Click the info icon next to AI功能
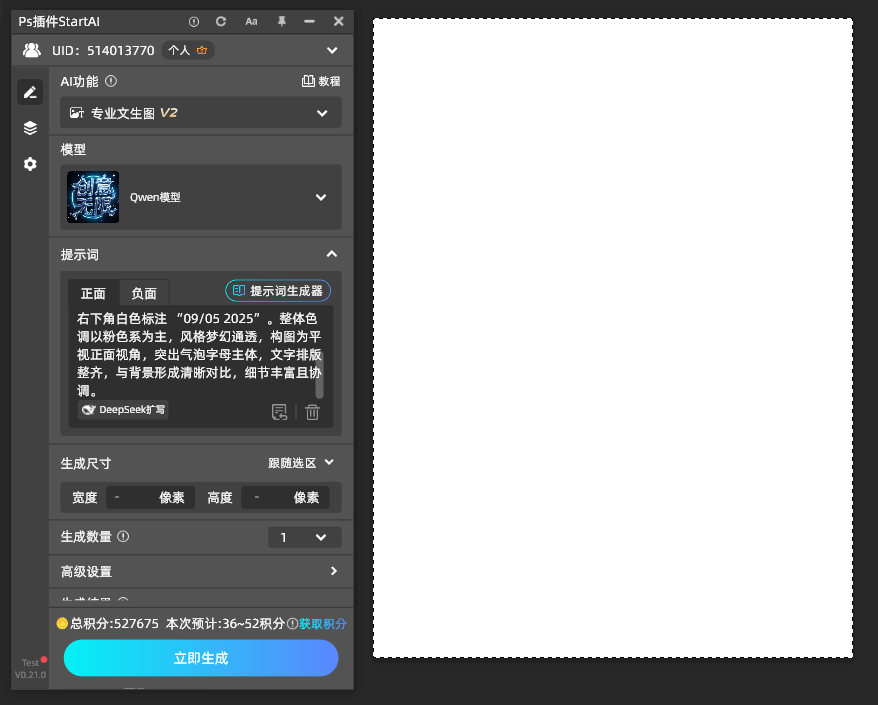The image size is (878, 705). click(x=109, y=80)
